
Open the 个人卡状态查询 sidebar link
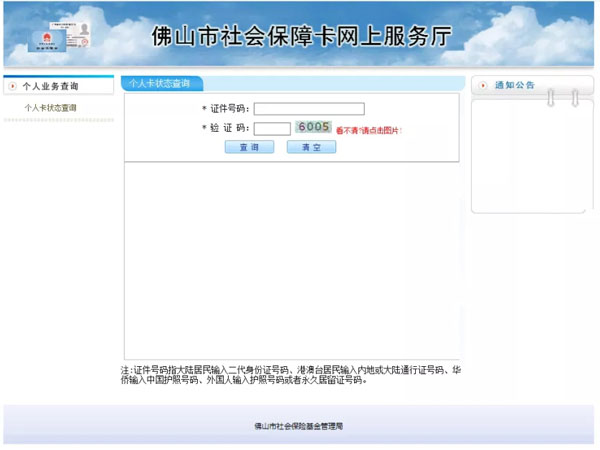click(50, 107)
